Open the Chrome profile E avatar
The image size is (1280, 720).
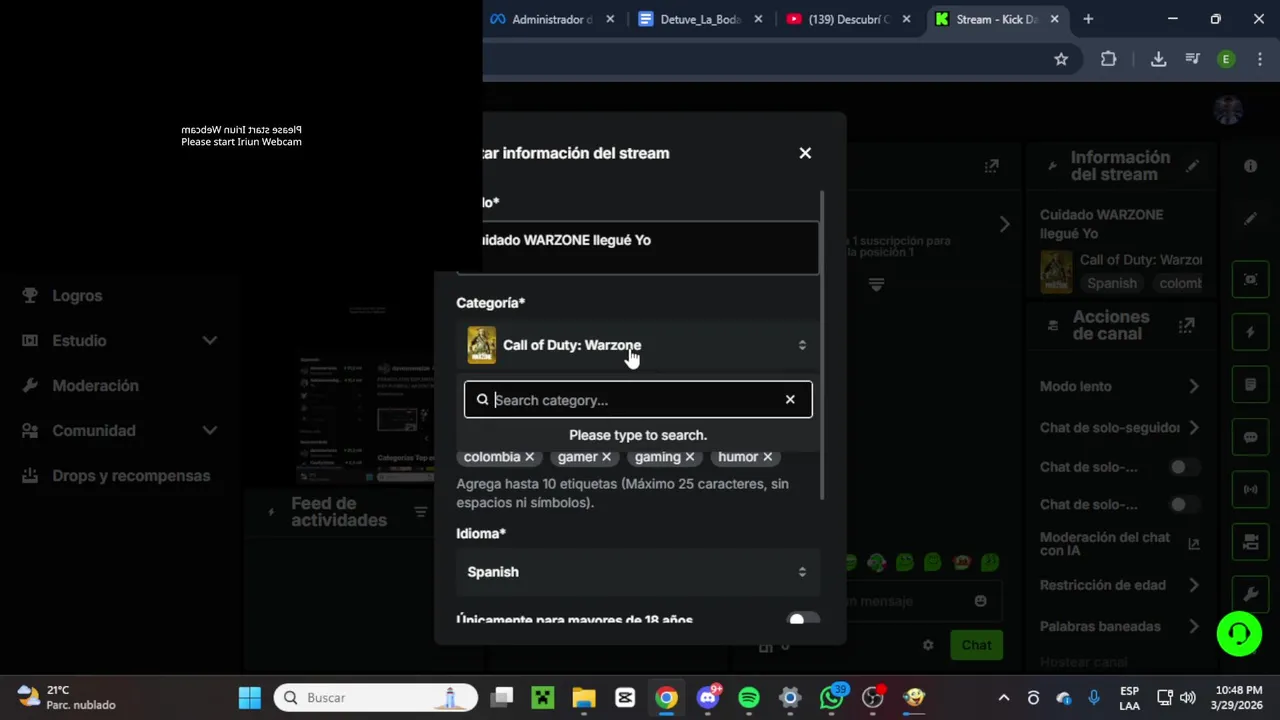tap(1226, 59)
